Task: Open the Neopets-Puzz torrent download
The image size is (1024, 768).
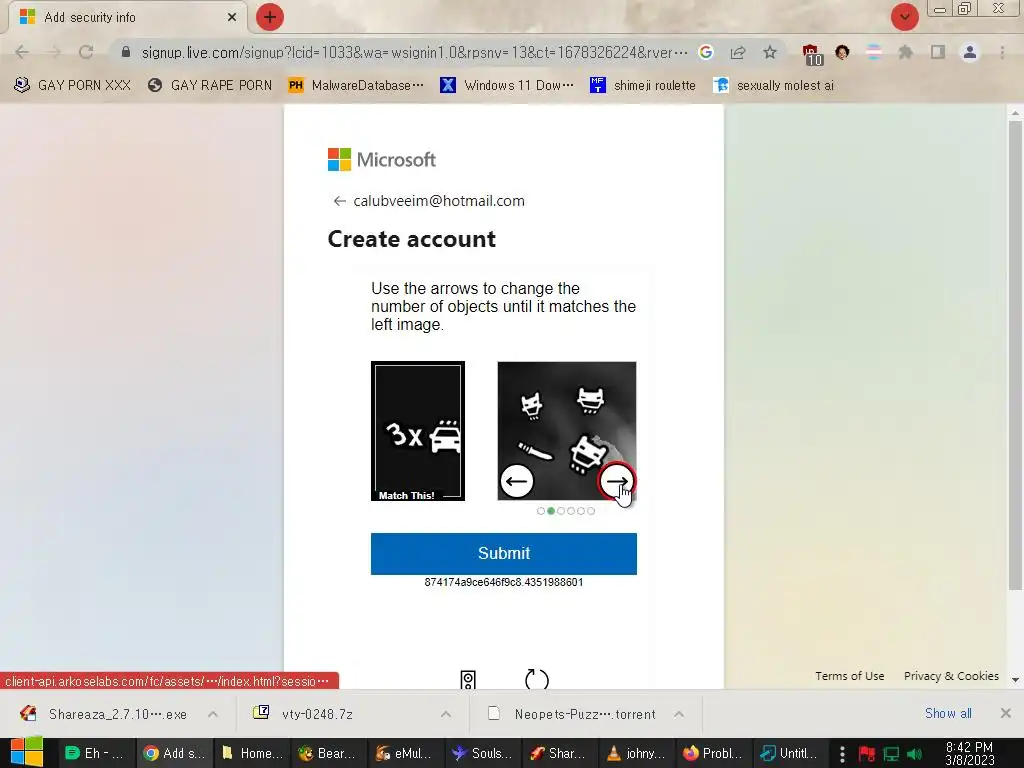Action: 573,714
